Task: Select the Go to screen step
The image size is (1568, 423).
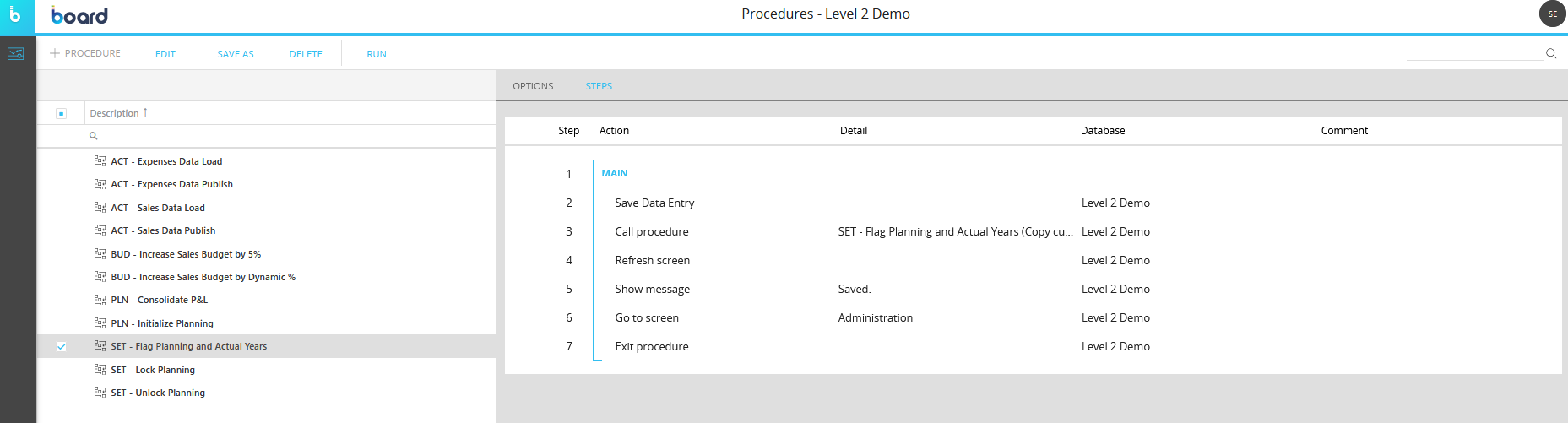Action: tap(647, 317)
